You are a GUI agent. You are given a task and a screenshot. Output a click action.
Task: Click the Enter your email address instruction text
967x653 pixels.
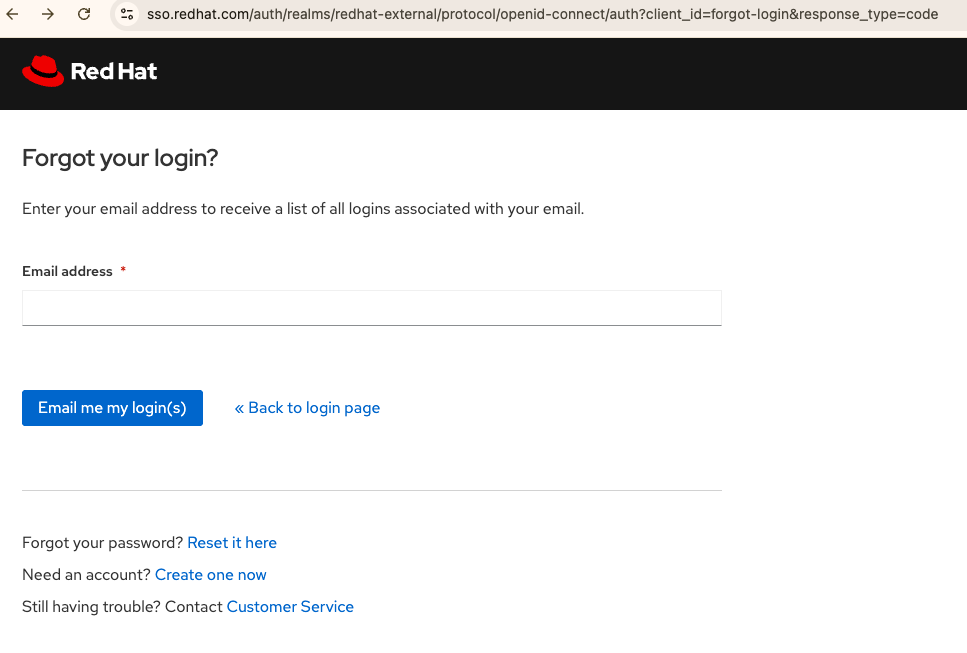pos(302,209)
